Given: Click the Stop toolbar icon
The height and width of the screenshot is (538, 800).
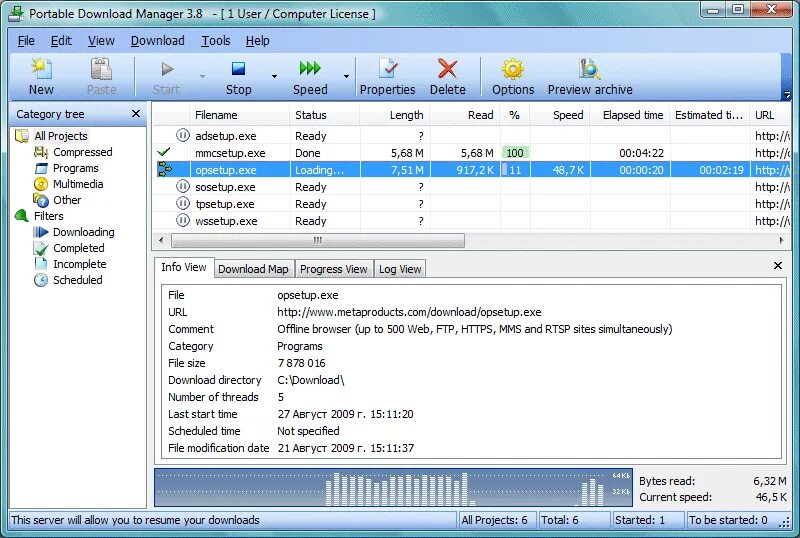Looking at the screenshot, I should point(238,68).
